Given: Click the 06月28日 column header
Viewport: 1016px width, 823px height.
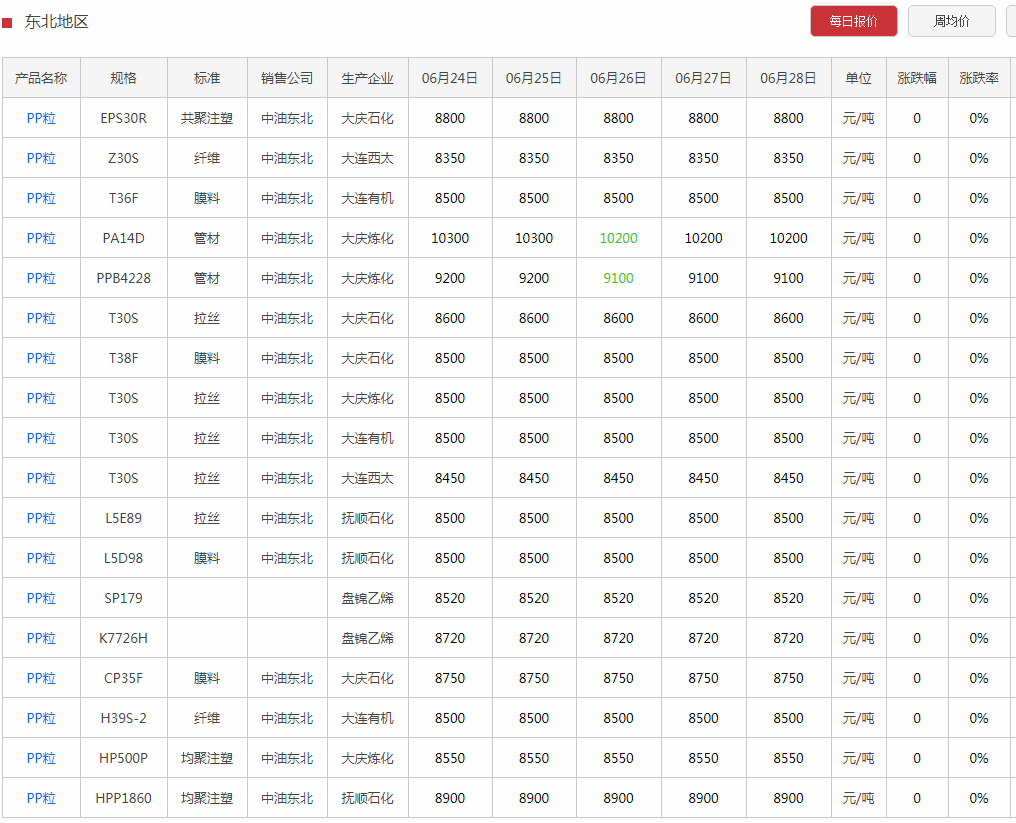Looking at the screenshot, I should [788, 78].
